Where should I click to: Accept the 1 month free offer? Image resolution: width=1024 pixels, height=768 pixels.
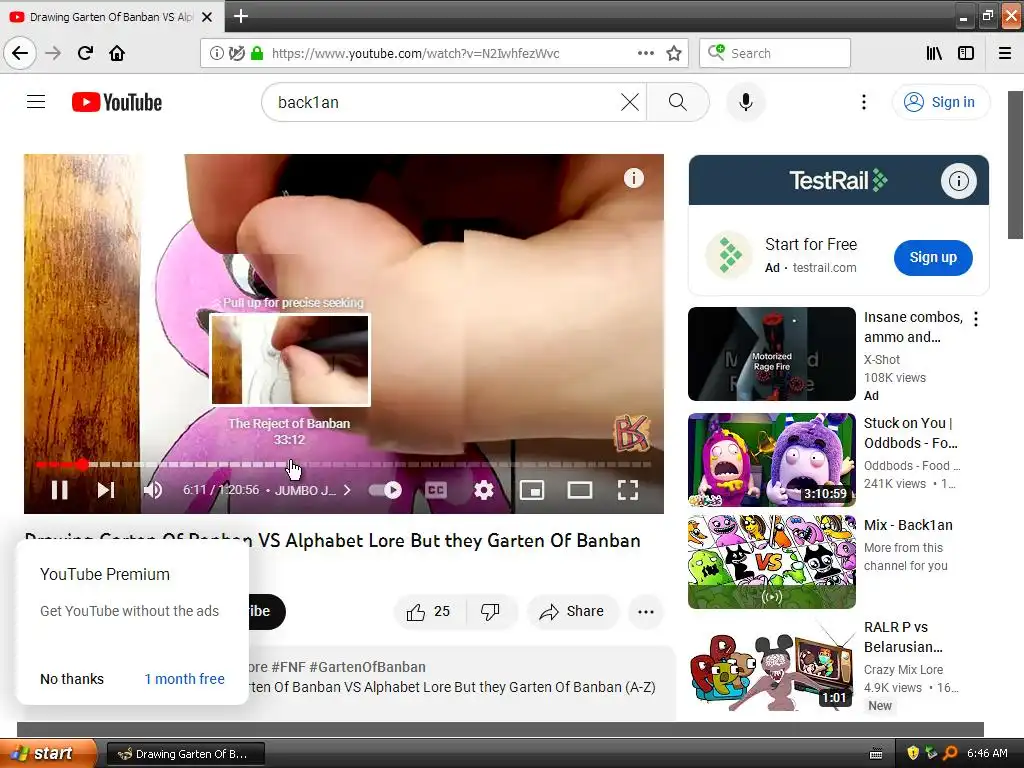pos(184,679)
